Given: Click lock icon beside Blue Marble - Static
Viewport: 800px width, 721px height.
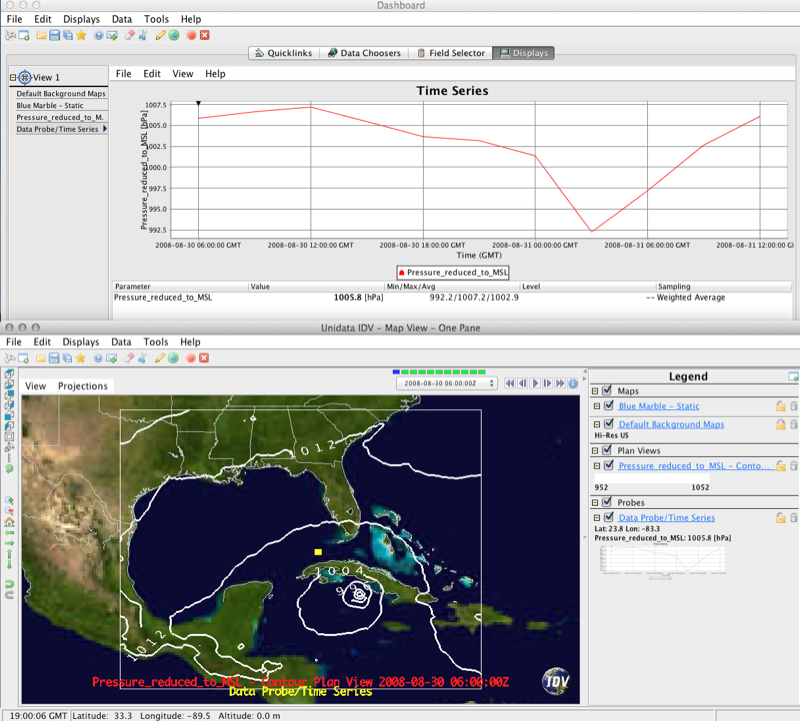Looking at the screenshot, I should click(x=780, y=406).
